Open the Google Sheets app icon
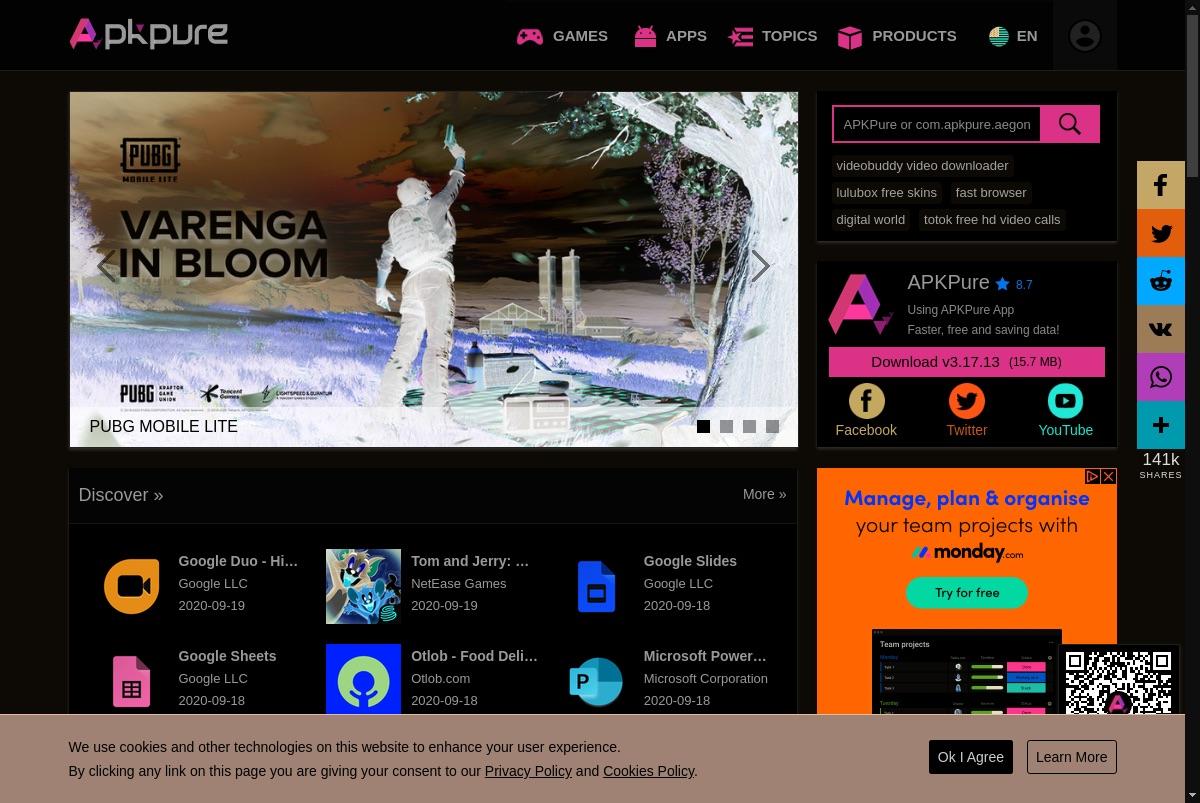The image size is (1200, 803). (x=131, y=681)
